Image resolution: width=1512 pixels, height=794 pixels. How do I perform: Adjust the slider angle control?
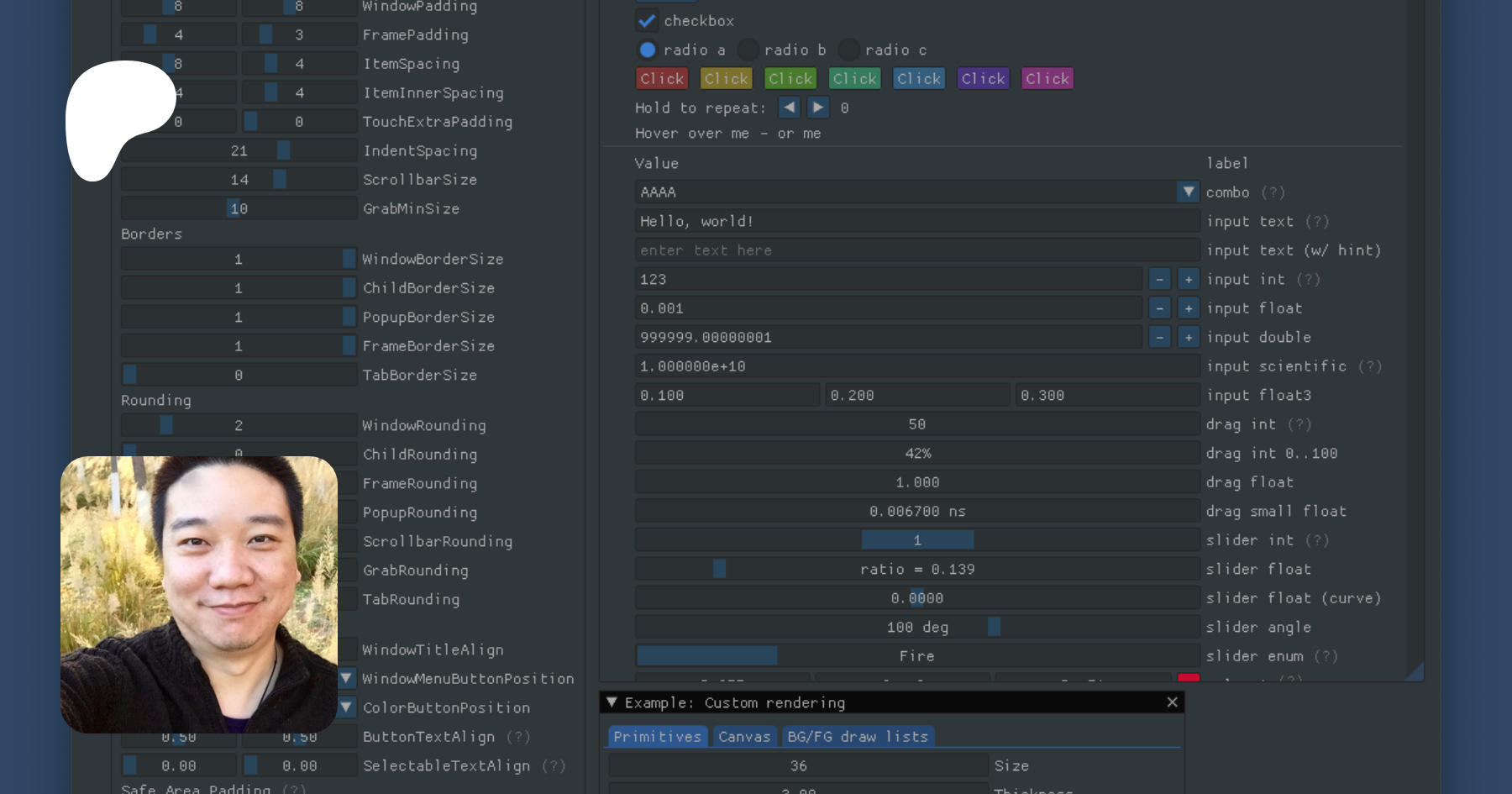(x=916, y=628)
